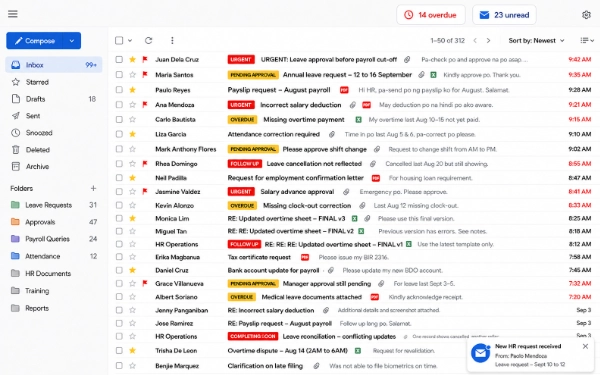Screen dimensions: 600x375
Task: Open the Attendance folder
Action: coord(54,256)
